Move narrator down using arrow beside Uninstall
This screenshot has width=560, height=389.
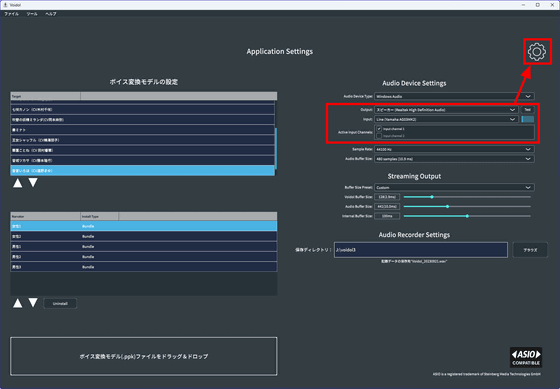pos(33,303)
